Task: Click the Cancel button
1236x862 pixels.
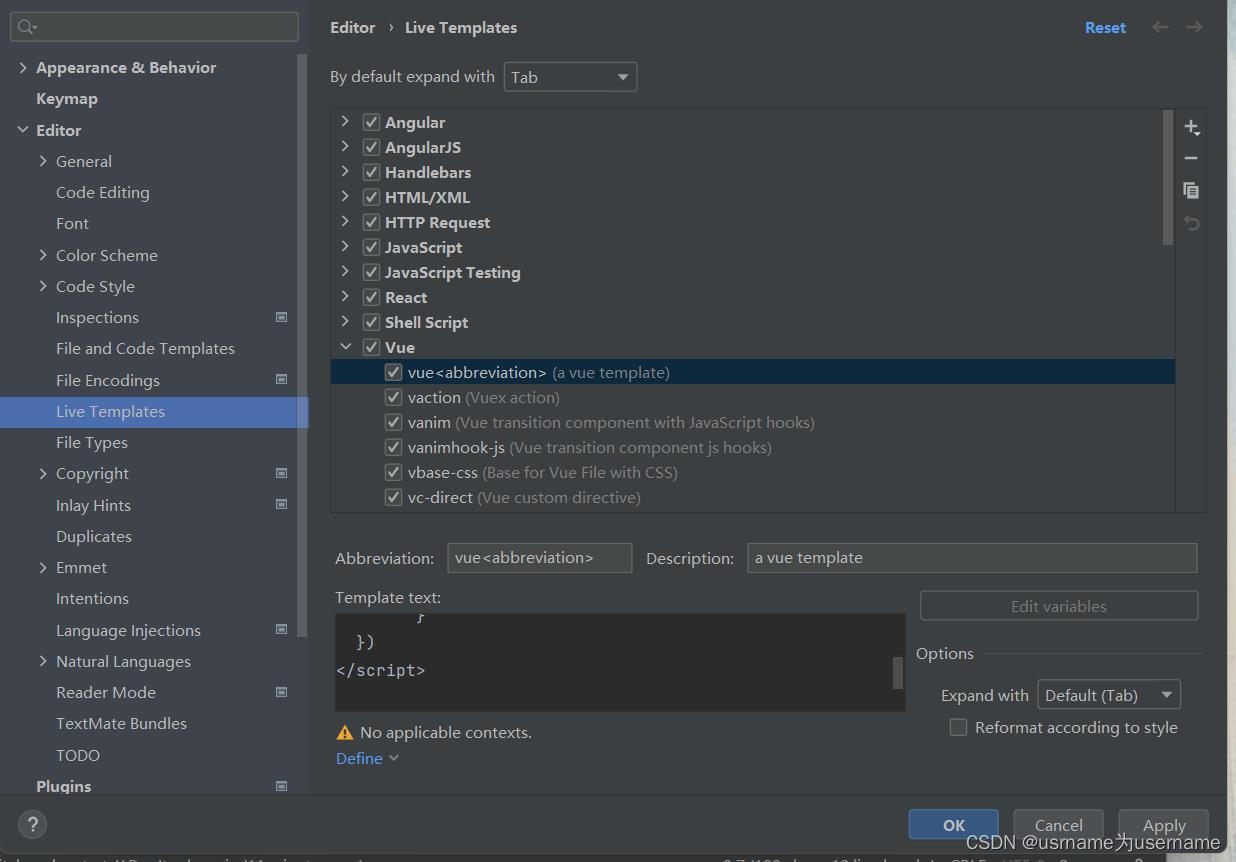Action: coord(1058,825)
